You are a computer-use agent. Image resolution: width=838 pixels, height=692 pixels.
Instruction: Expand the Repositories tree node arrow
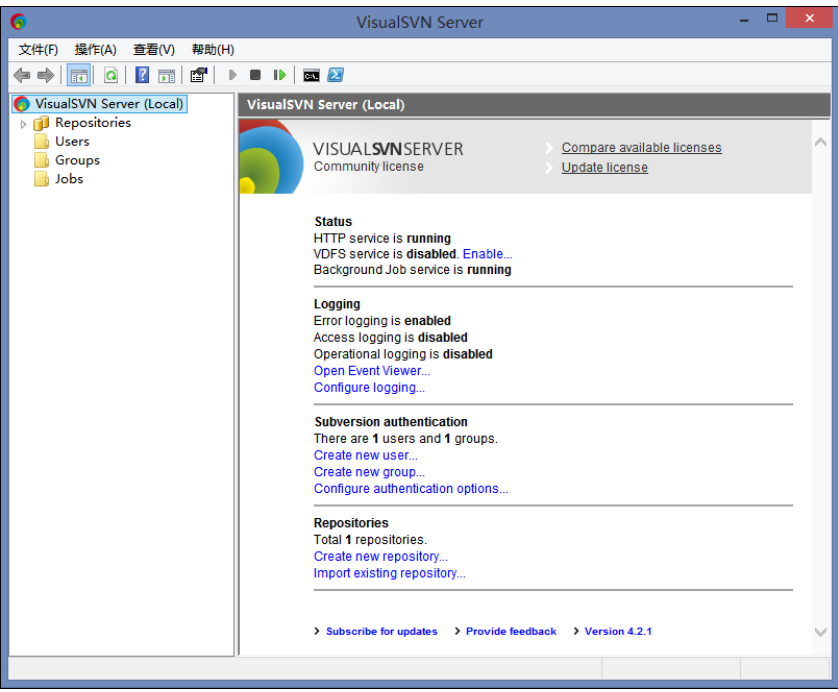[23, 124]
